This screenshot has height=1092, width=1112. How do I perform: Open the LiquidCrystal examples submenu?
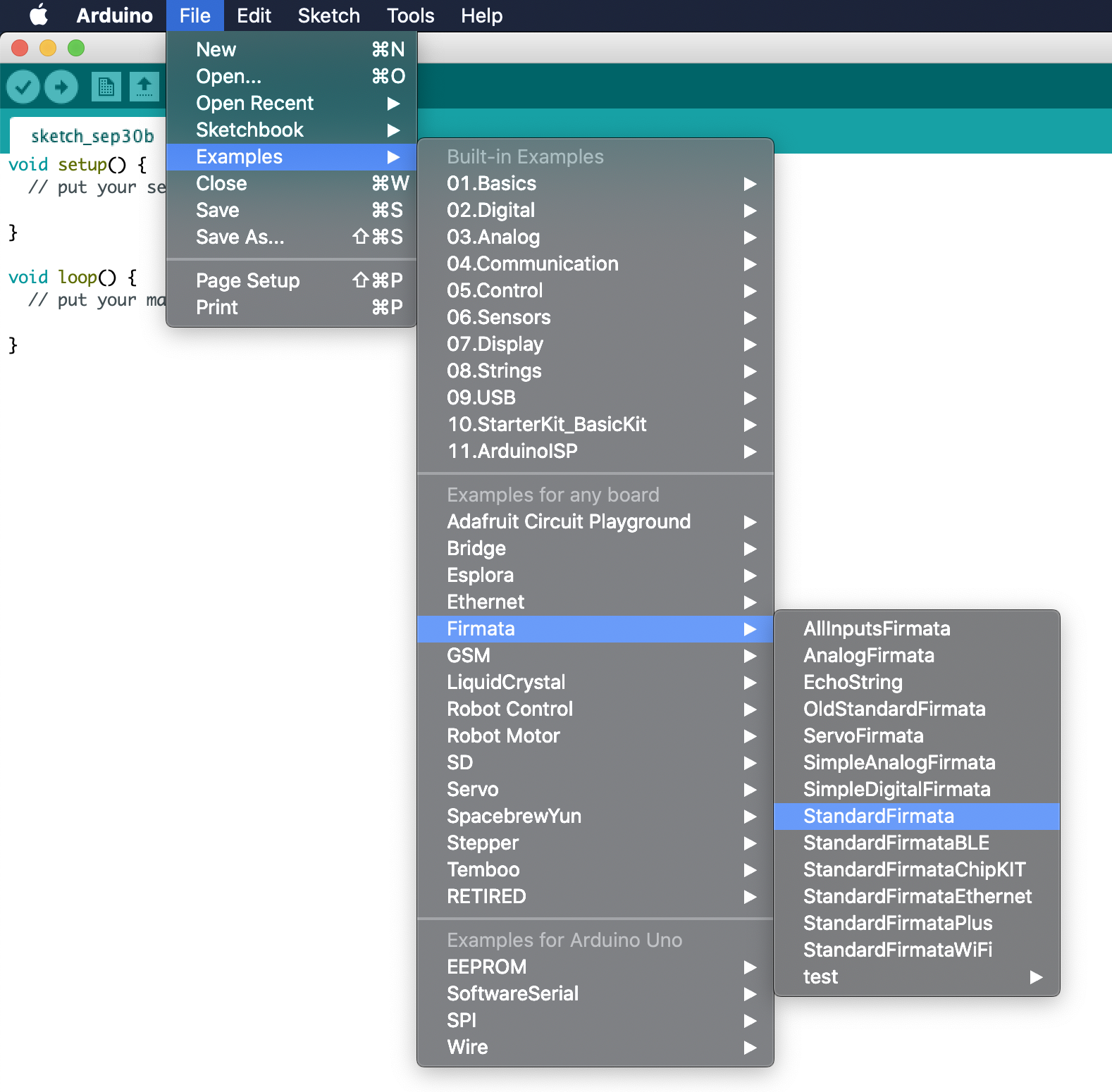(595, 682)
